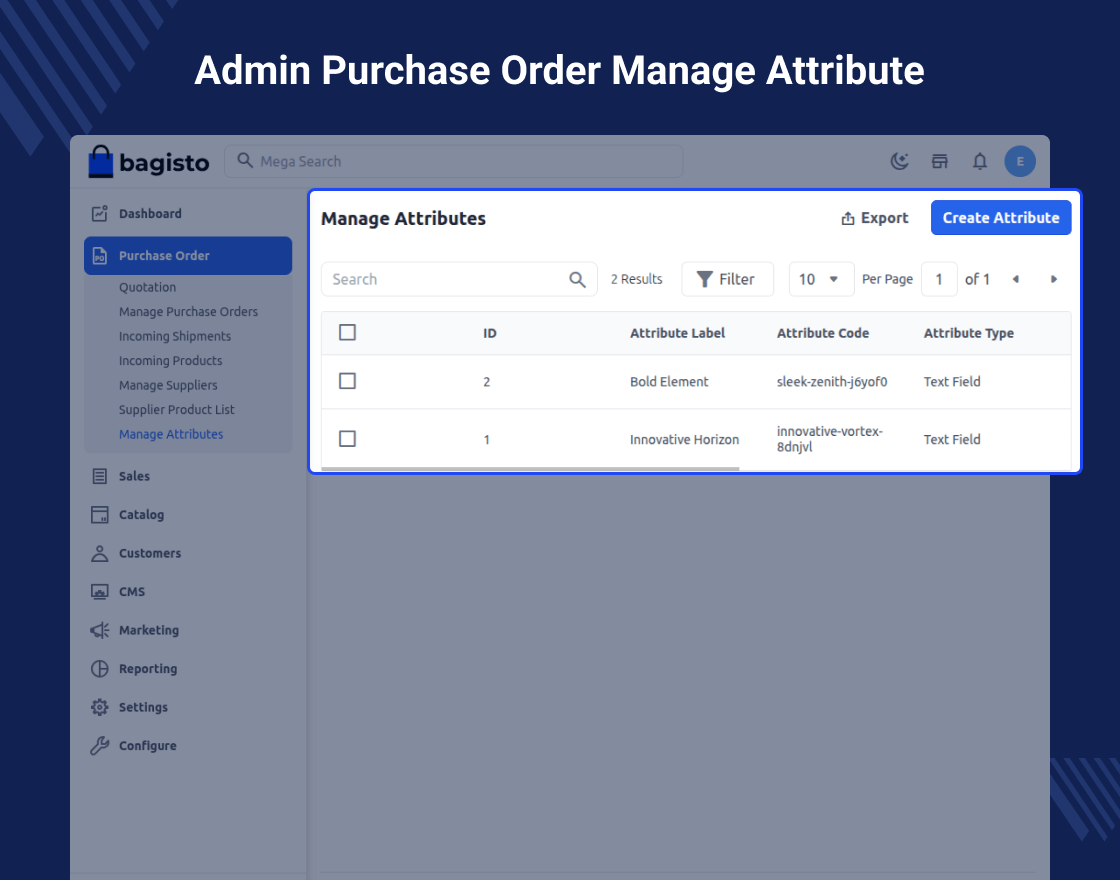1120x880 pixels.
Task: Click the Bold Element label cell
Action: (669, 382)
